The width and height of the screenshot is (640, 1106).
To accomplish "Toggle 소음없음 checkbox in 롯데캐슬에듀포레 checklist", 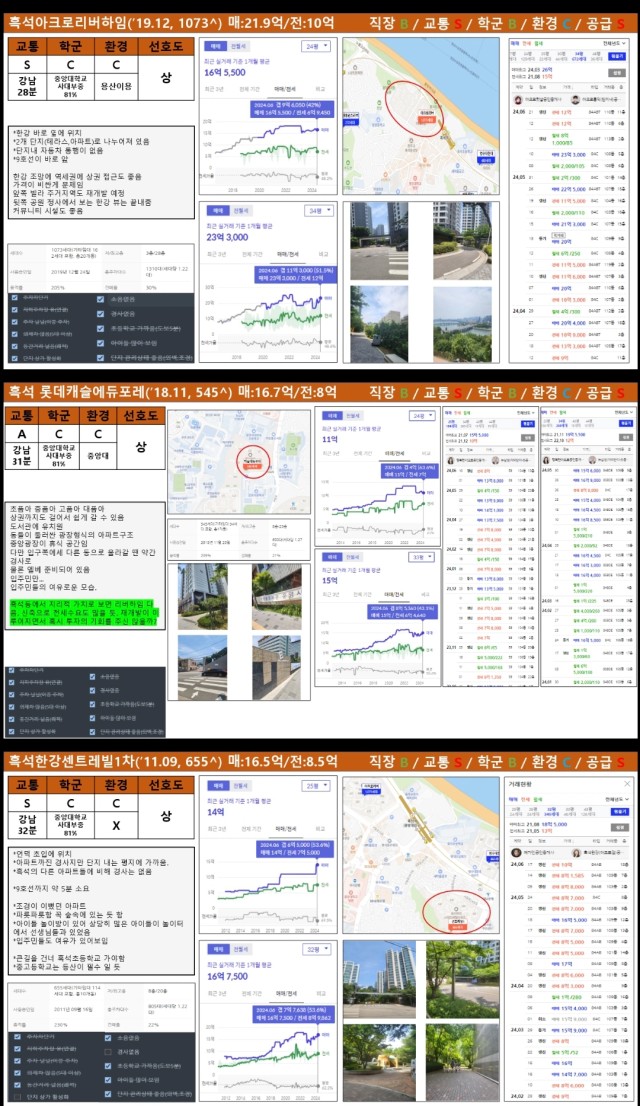I will point(92,676).
